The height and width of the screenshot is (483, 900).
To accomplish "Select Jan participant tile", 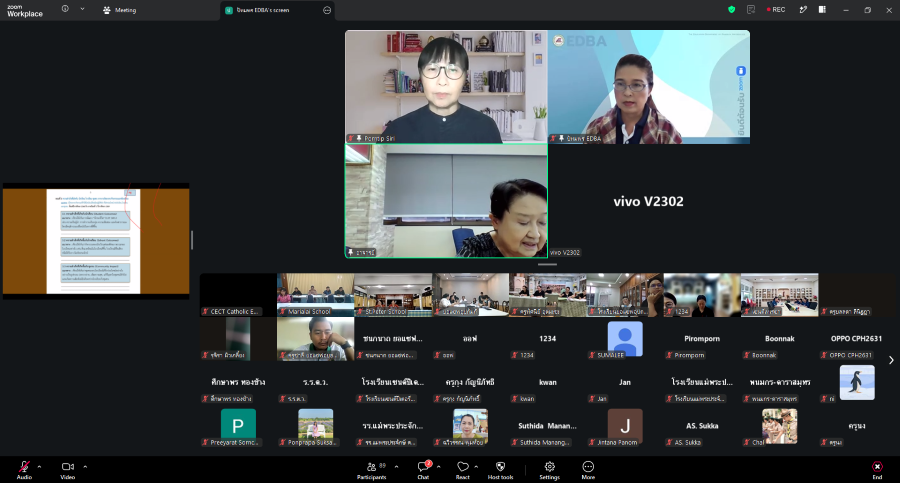I will (624, 384).
